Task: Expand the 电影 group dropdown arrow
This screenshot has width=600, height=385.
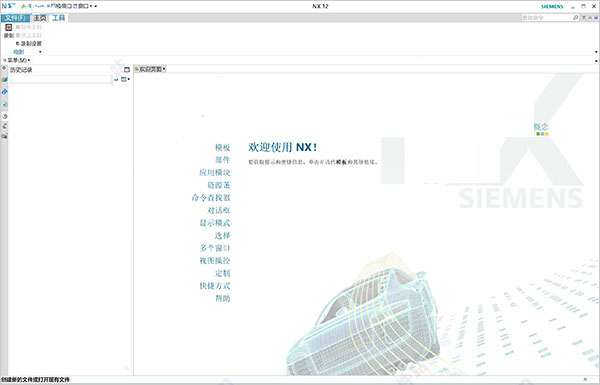Action: pyautogui.click(x=40, y=52)
